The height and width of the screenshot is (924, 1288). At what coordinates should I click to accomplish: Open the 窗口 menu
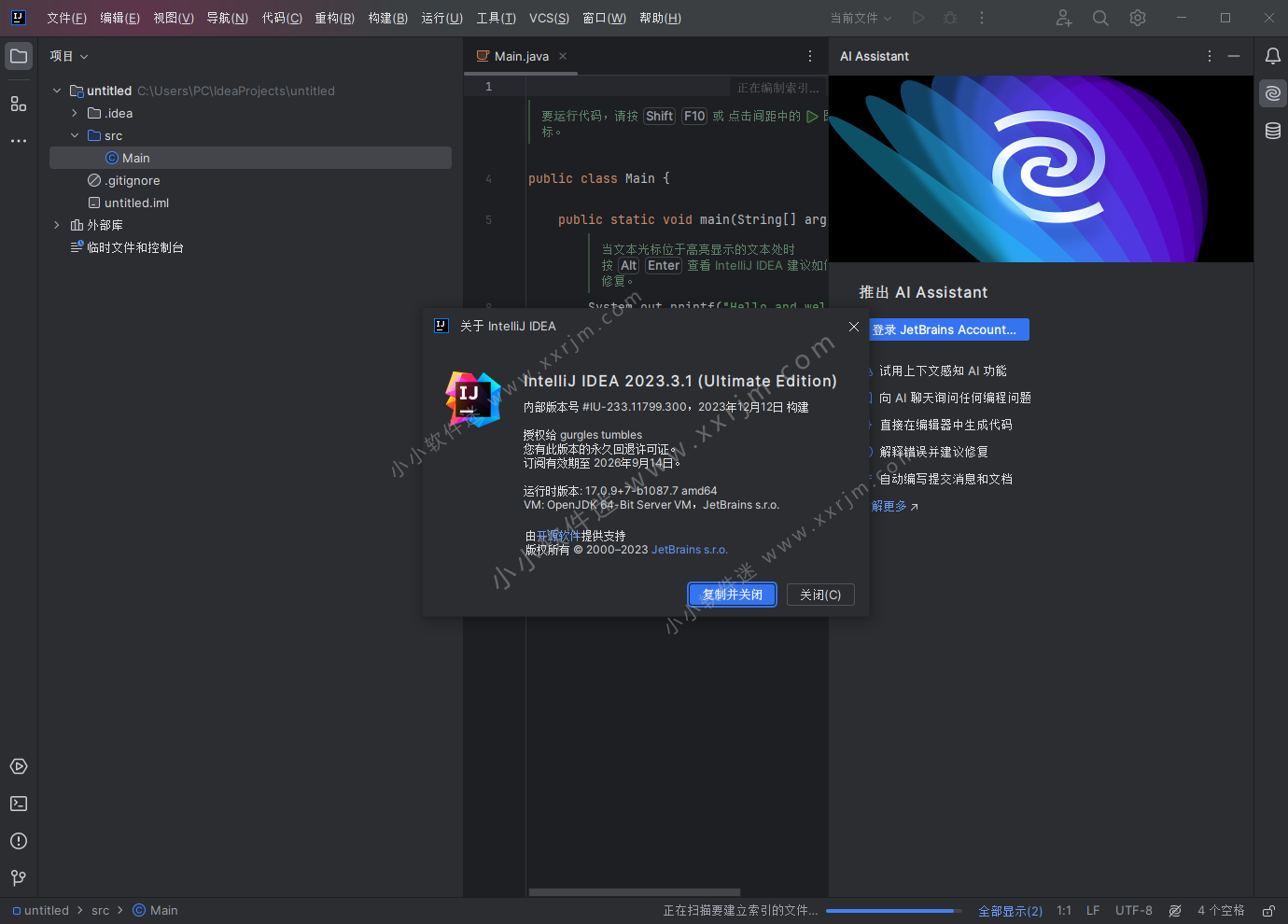605,18
